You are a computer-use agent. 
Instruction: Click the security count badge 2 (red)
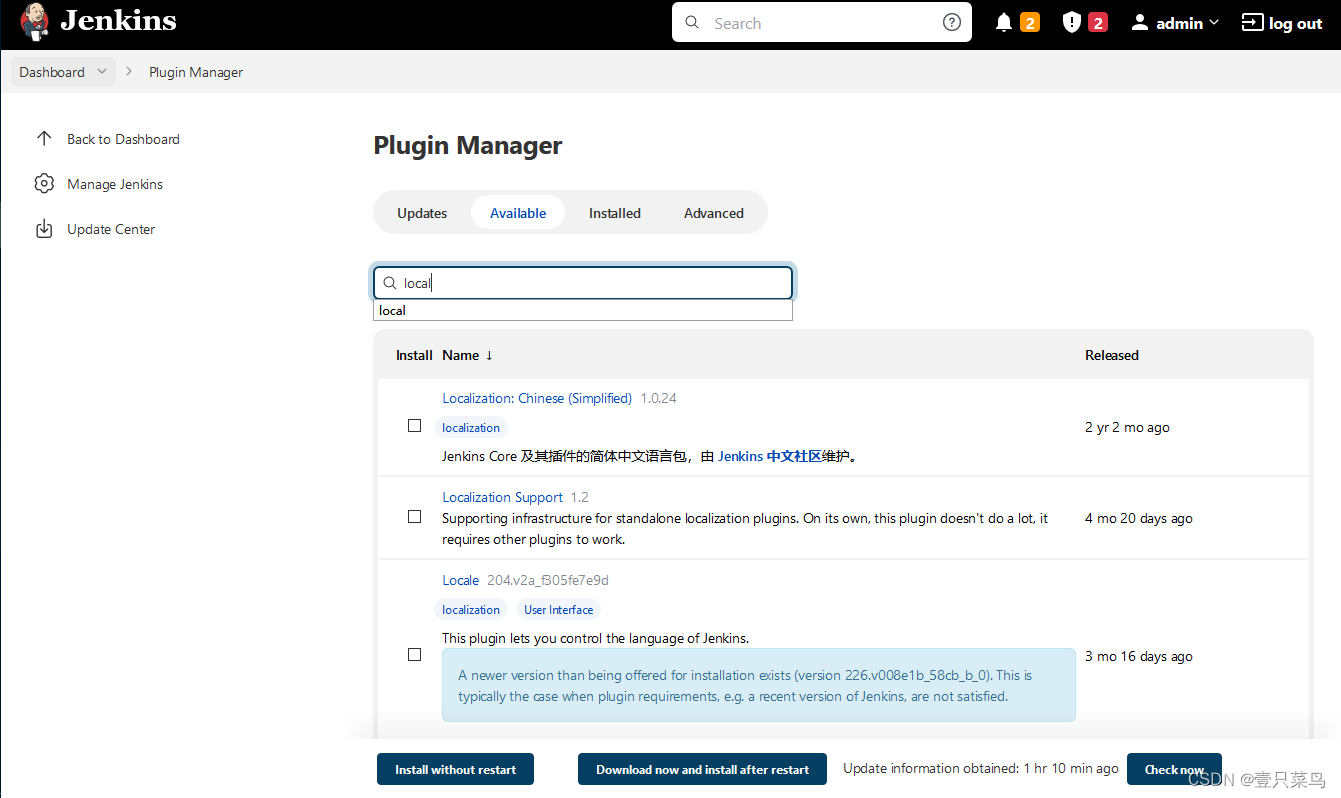point(1098,22)
